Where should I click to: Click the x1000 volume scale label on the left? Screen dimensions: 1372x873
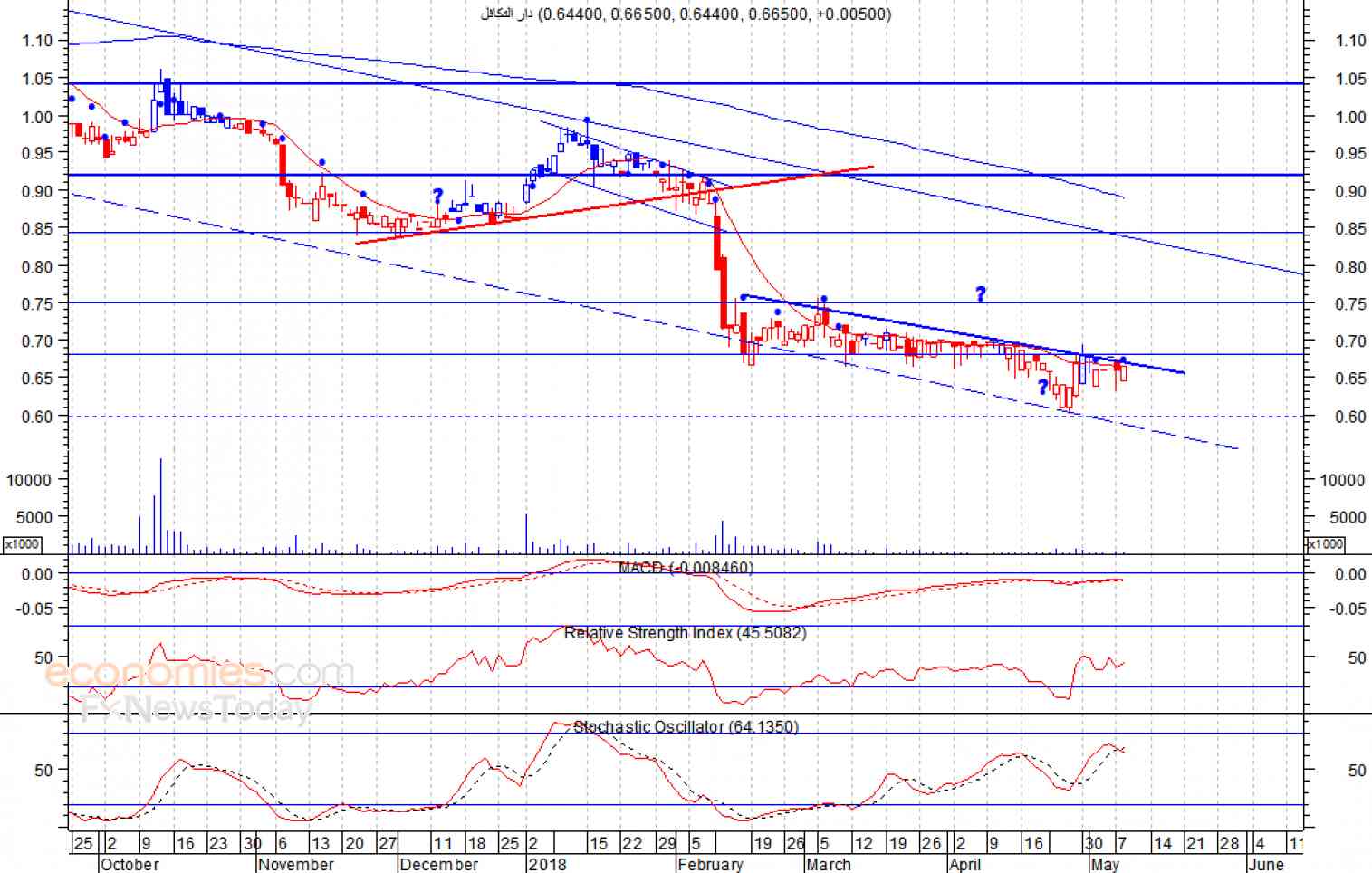(x=21, y=543)
